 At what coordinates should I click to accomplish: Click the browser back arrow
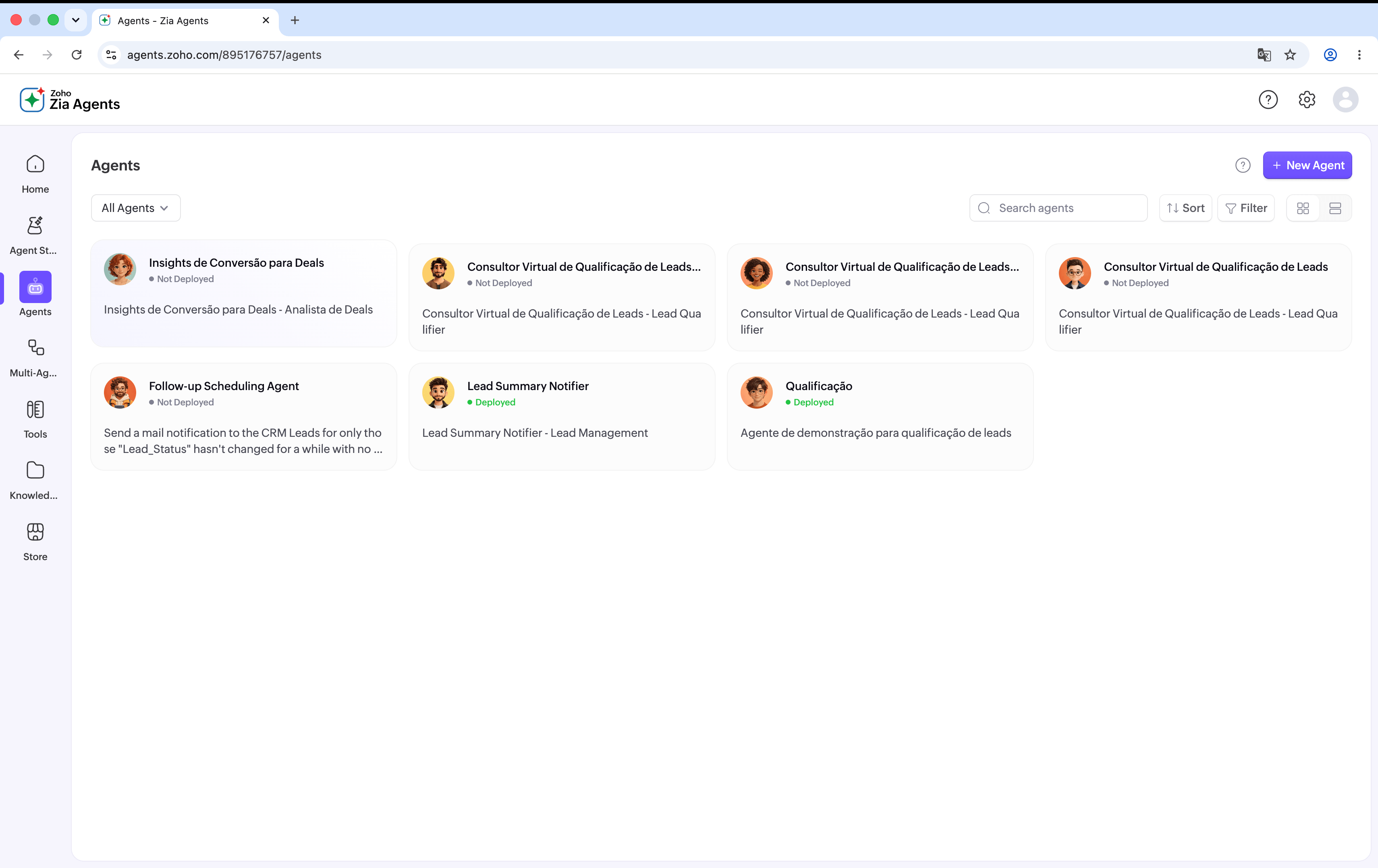(x=19, y=55)
